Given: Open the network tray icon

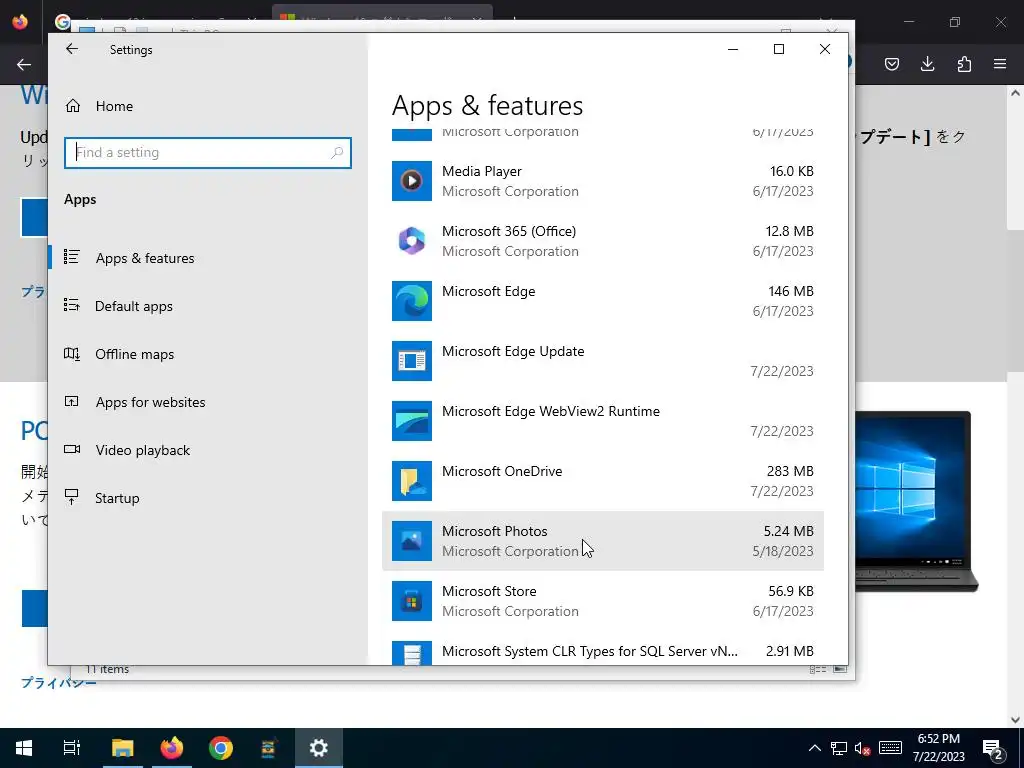Looking at the screenshot, I should [839, 748].
